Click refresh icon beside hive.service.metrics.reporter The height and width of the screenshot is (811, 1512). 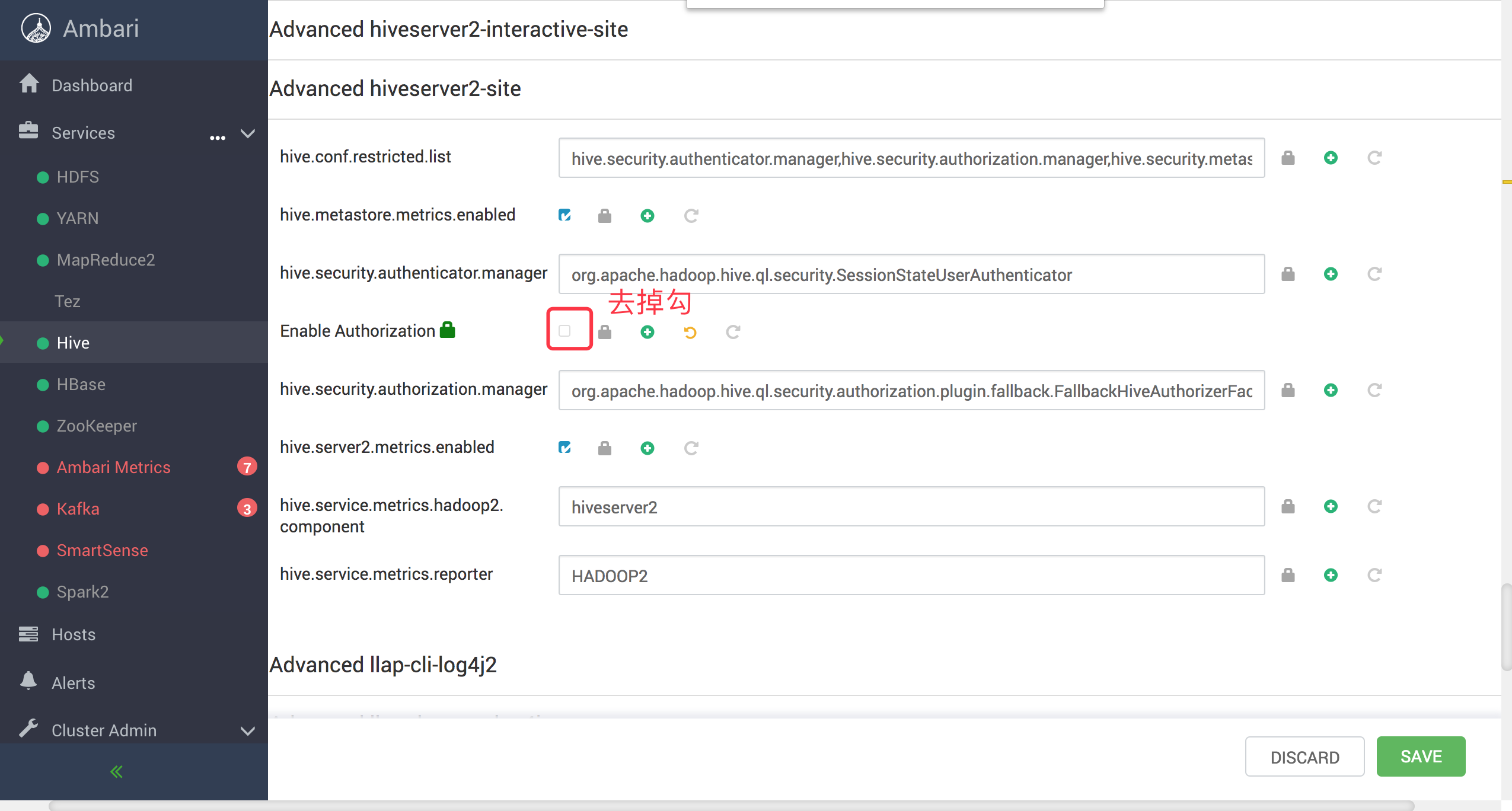click(1374, 575)
